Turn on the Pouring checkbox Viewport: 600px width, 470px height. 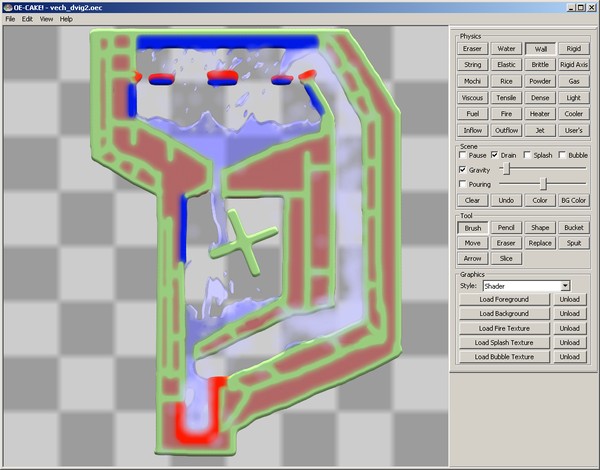(x=462, y=184)
